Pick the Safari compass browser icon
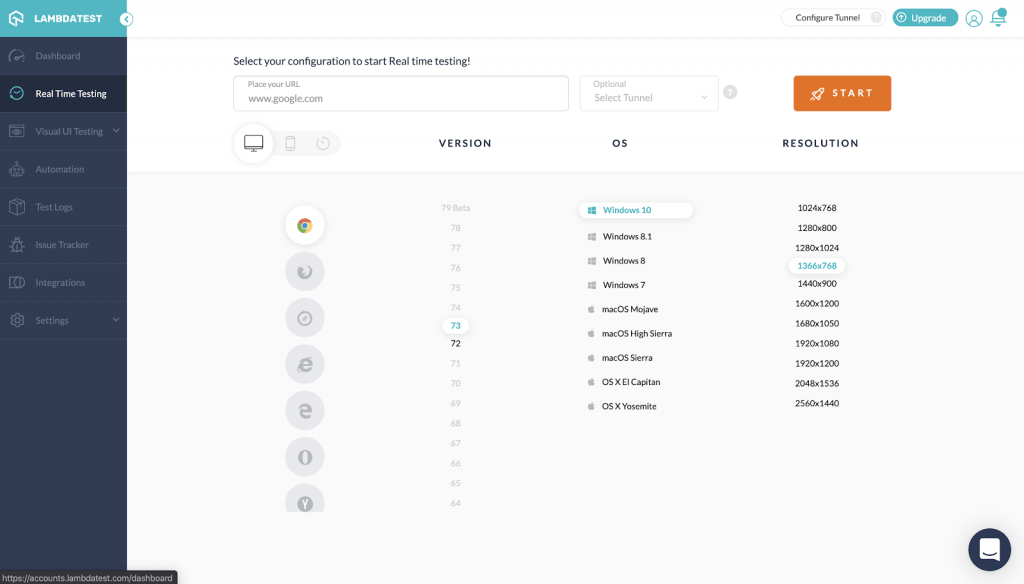 (304, 318)
